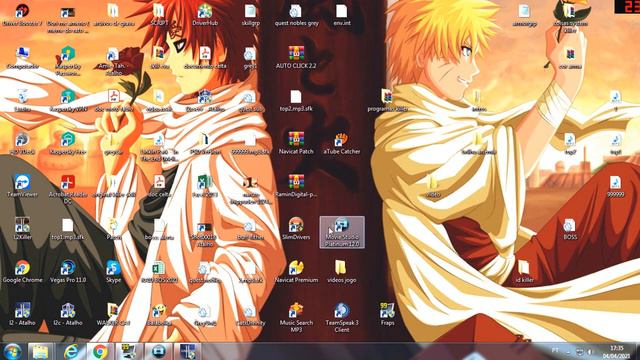Launch Google Chrome from the desktop

point(22,271)
